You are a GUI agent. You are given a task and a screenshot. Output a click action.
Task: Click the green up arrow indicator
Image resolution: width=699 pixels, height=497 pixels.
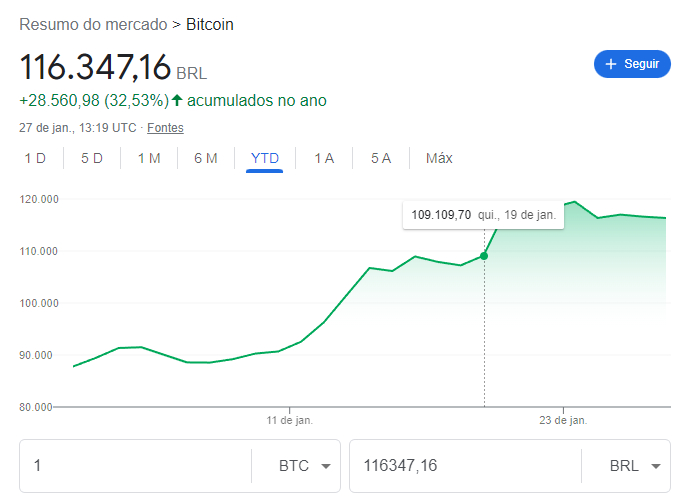pyautogui.click(x=177, y=100)
